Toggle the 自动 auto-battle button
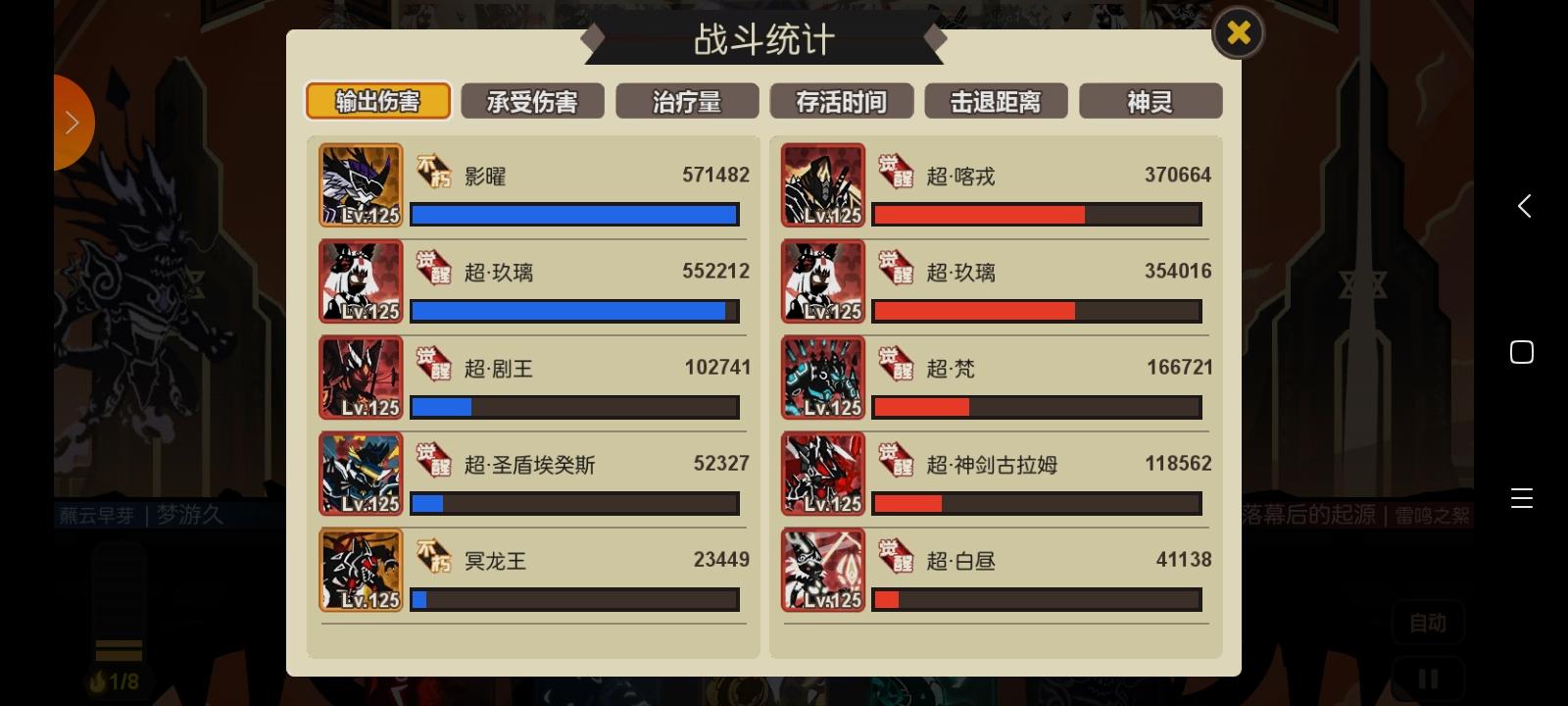 point(1428,623)
